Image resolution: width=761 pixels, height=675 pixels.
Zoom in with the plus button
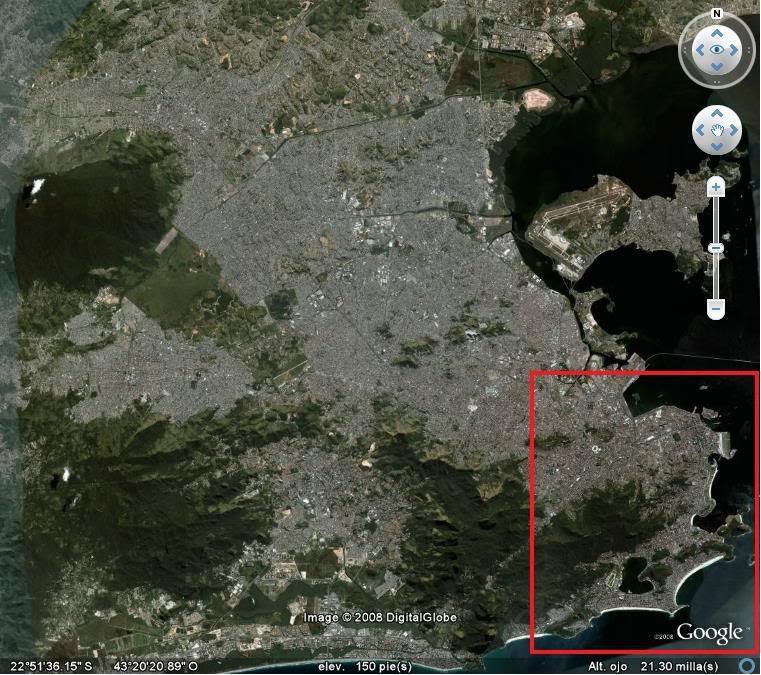pos(716,187)
